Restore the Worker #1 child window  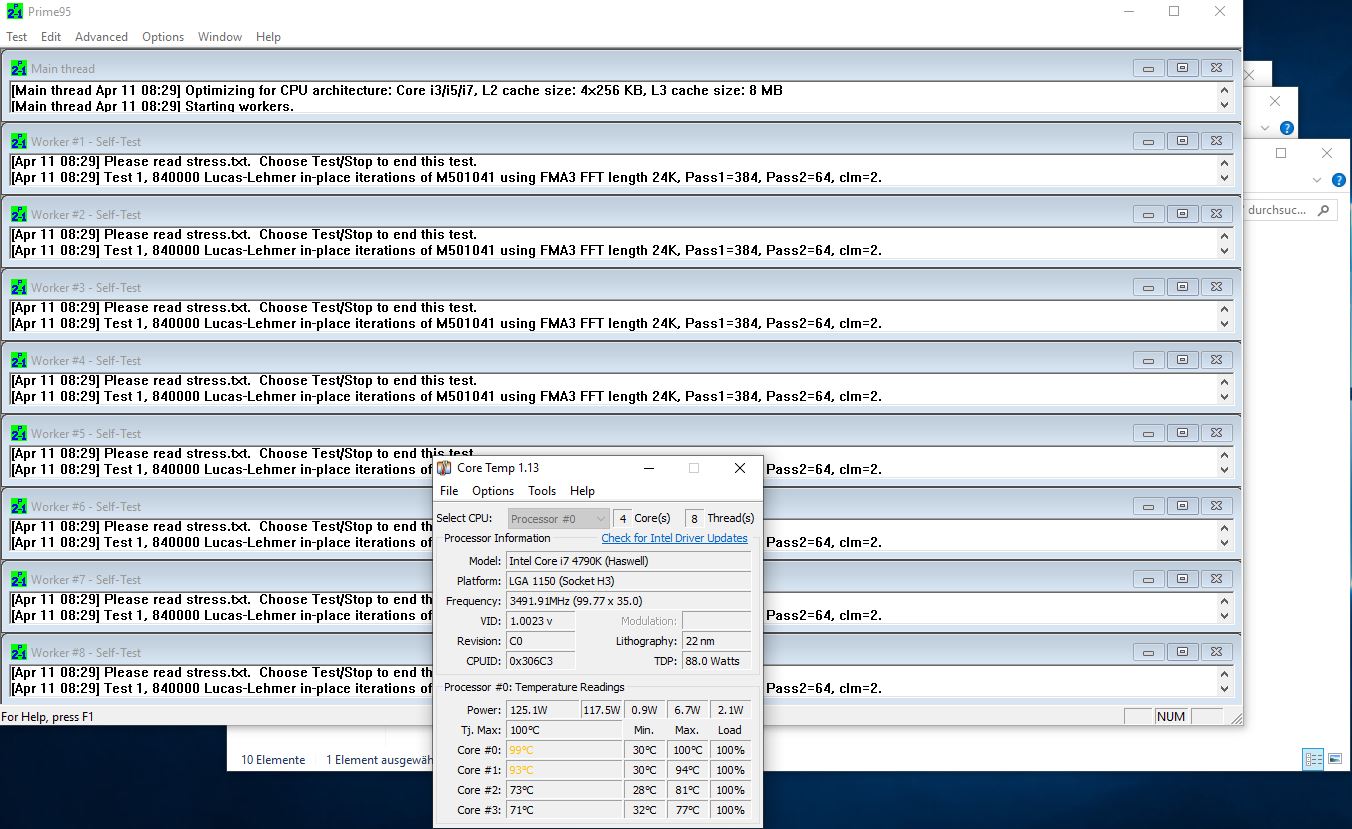pyautogui.click(x=1182, y=141)
